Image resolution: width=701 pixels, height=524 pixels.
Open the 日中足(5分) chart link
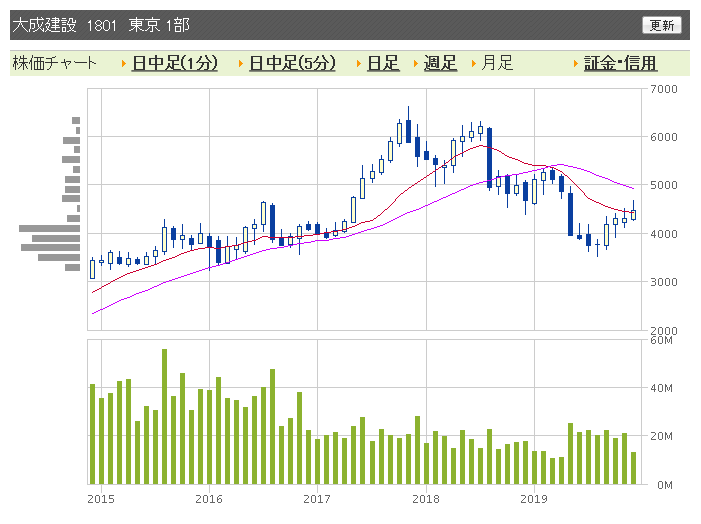click(292, 63)
